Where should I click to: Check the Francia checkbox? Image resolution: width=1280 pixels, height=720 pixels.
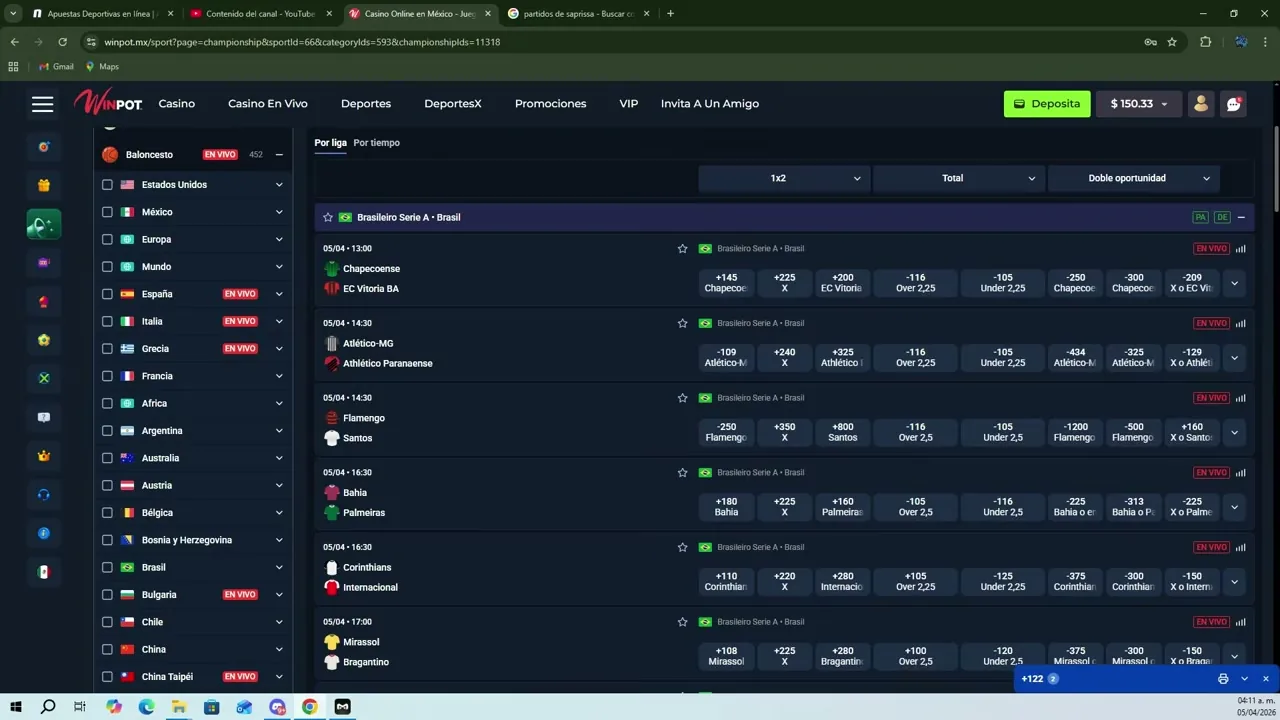(x=107, y=376)
